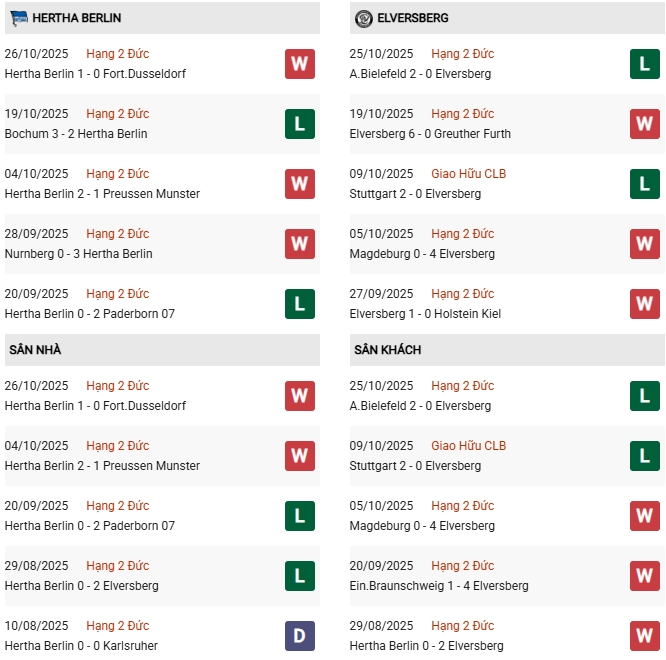Screen dimensions: 666x660
Task: Open Hạng 2 Đức link above the Bochum match
Action: pyautogui.click(x=118, y=114)
